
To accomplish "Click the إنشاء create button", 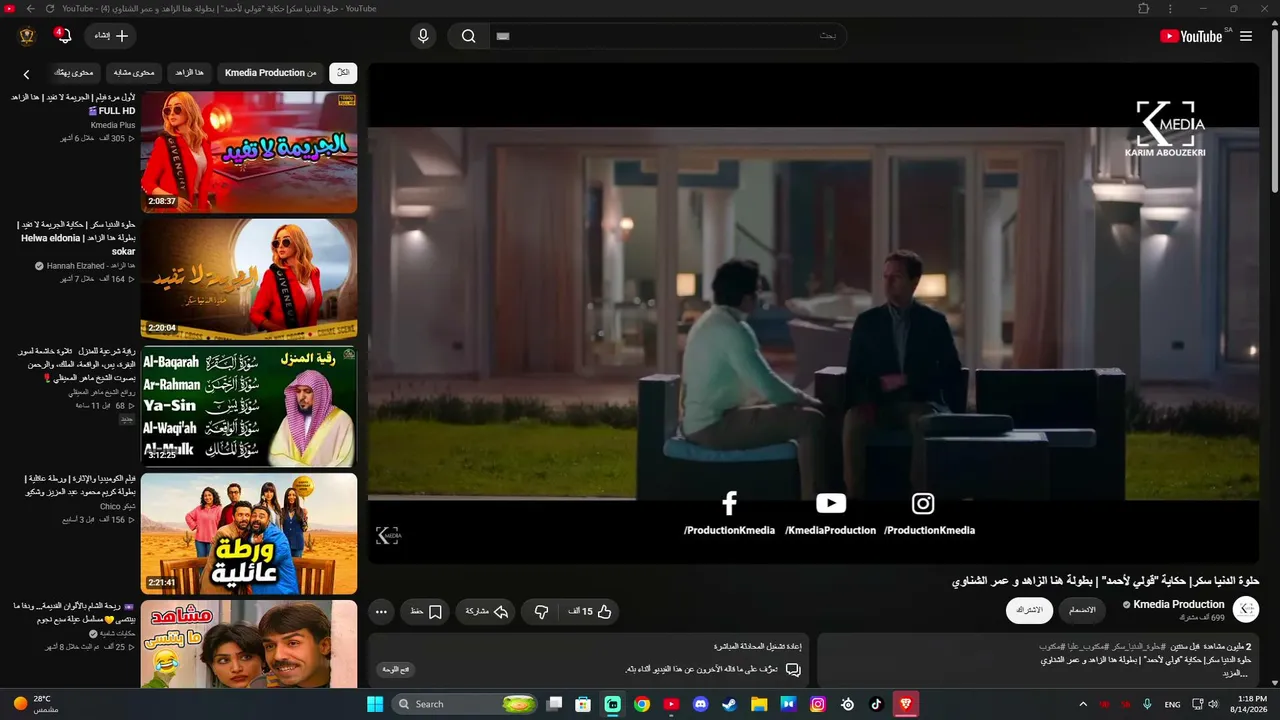I will coord(110,36).
